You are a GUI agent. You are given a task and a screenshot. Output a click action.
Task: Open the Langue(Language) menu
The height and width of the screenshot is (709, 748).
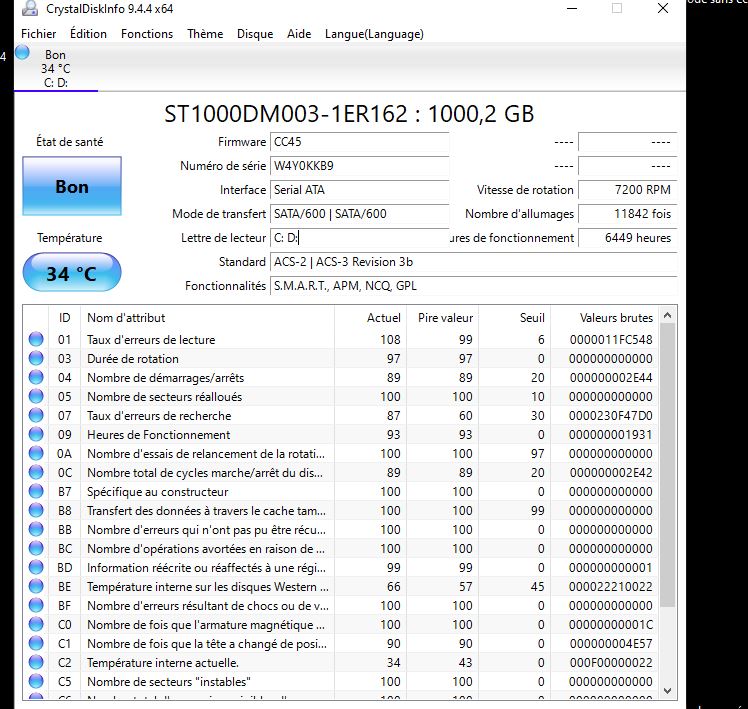click(374, 34)
